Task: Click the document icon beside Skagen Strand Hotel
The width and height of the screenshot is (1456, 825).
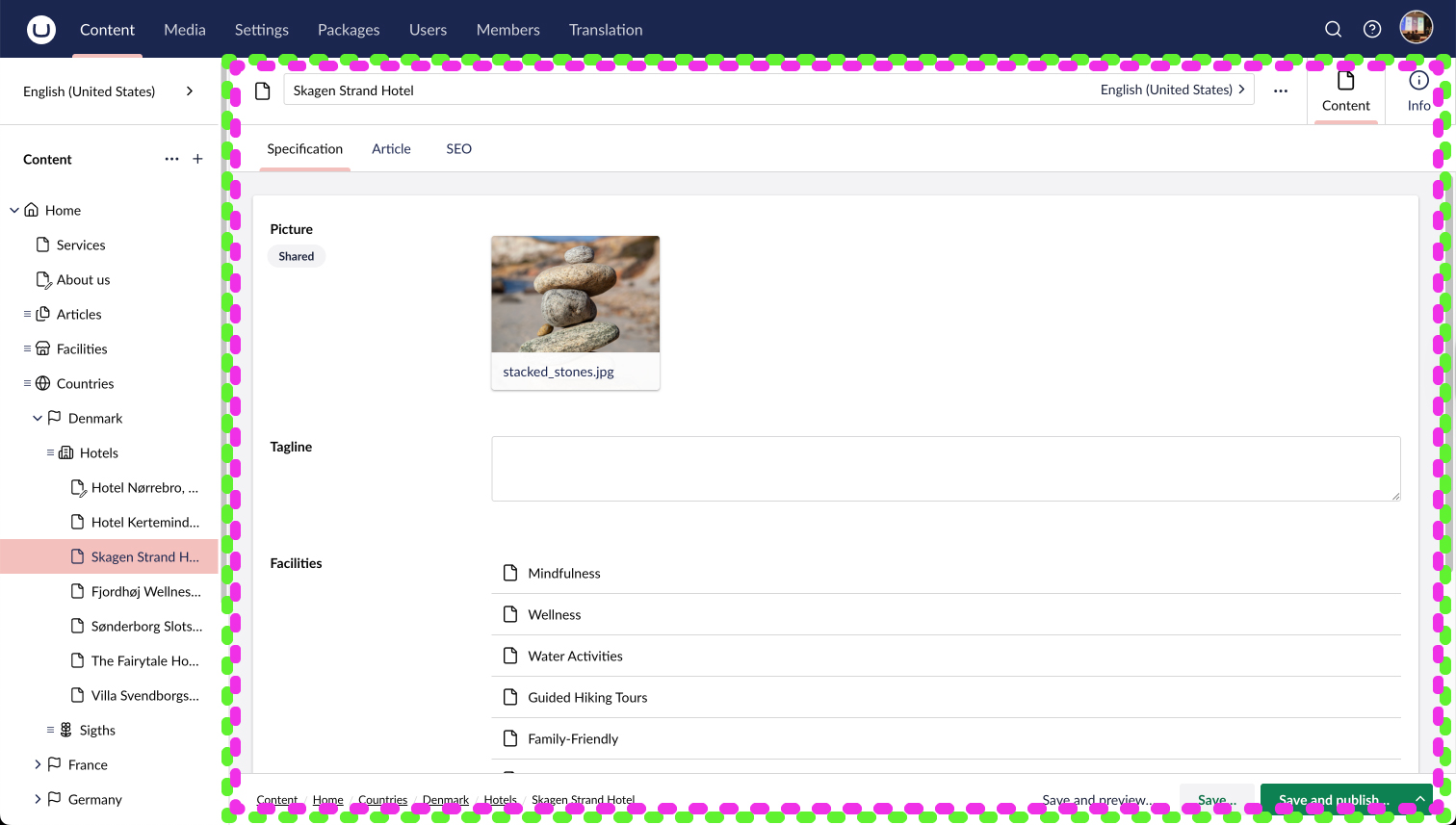Action: point(76,556)
